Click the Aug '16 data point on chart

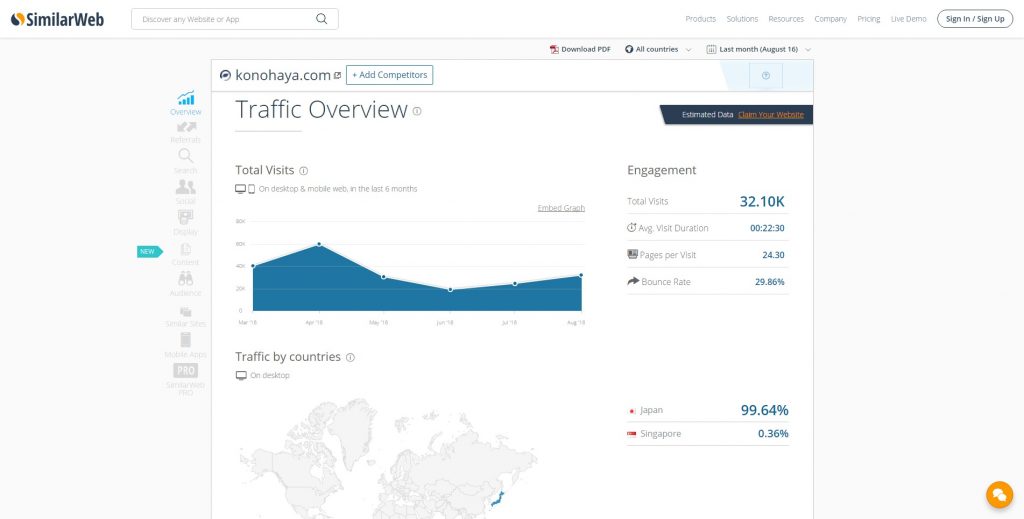click(x=581, y=275)
